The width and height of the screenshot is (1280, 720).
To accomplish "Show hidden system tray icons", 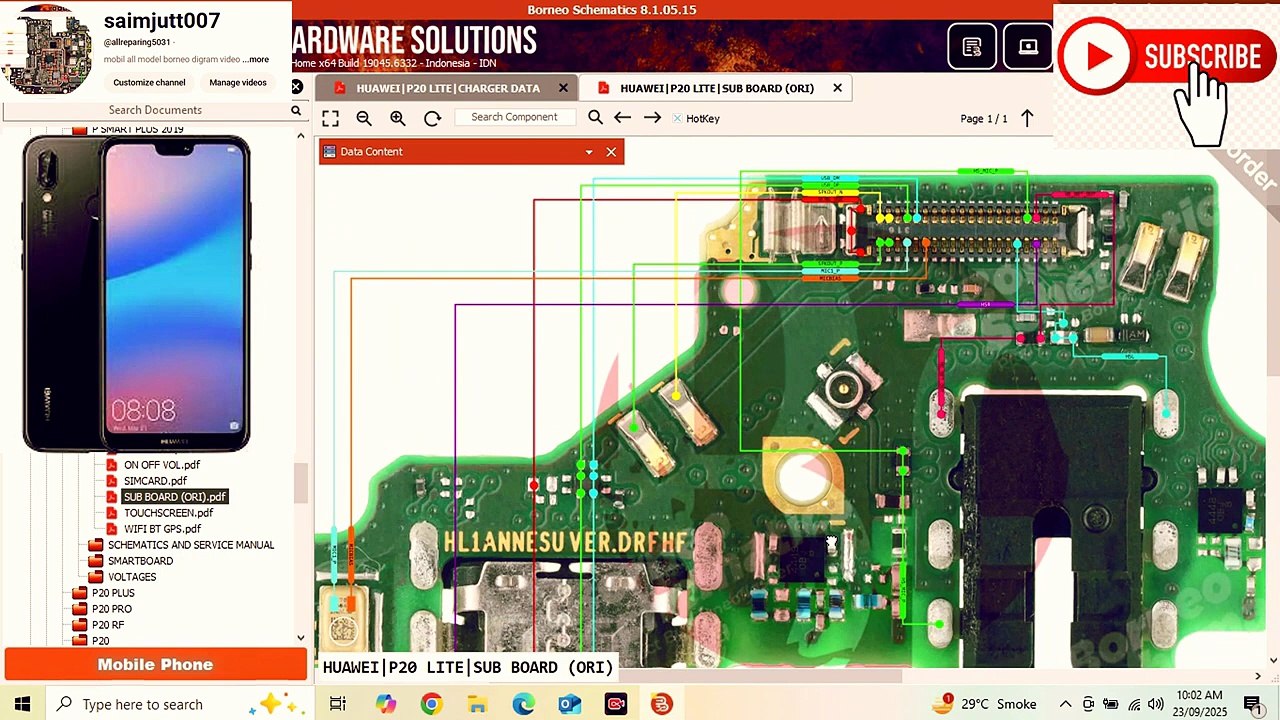I will pyautogui.click(x=1066, y=704).
